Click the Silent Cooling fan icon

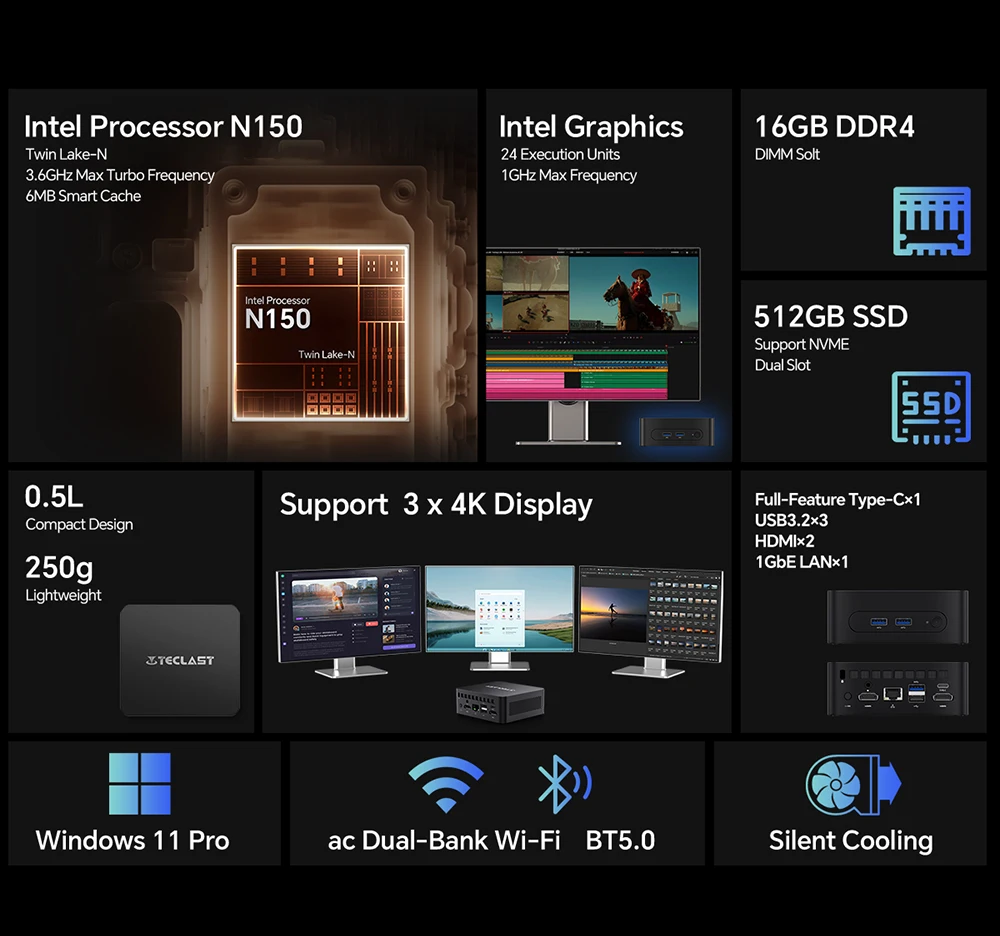point(852,785)
